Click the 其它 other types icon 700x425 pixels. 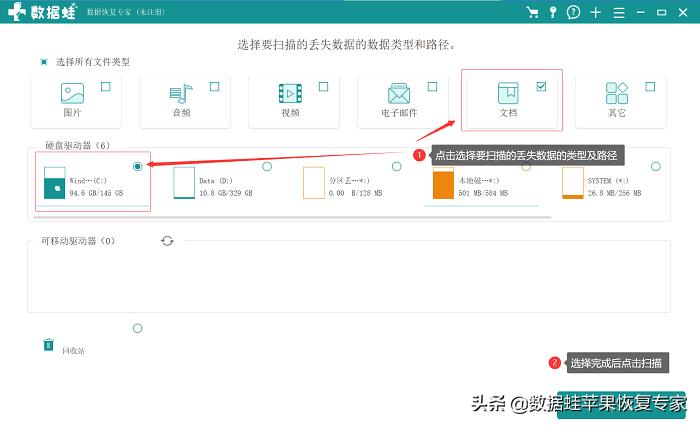[x=617, y=93]
